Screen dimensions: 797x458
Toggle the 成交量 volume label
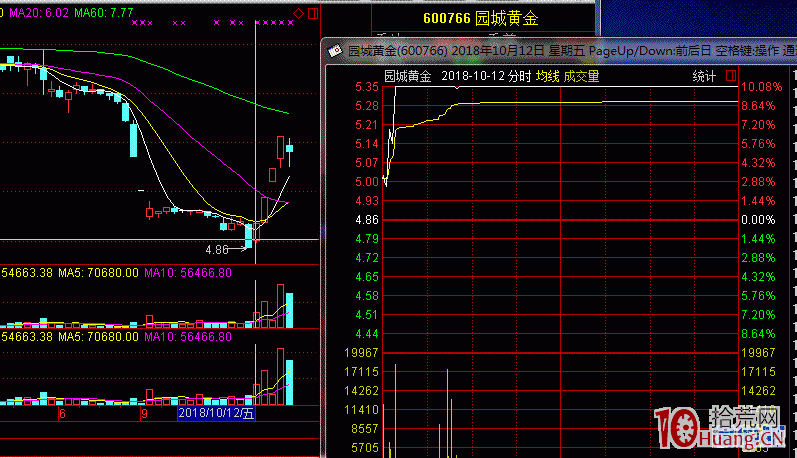581,76
